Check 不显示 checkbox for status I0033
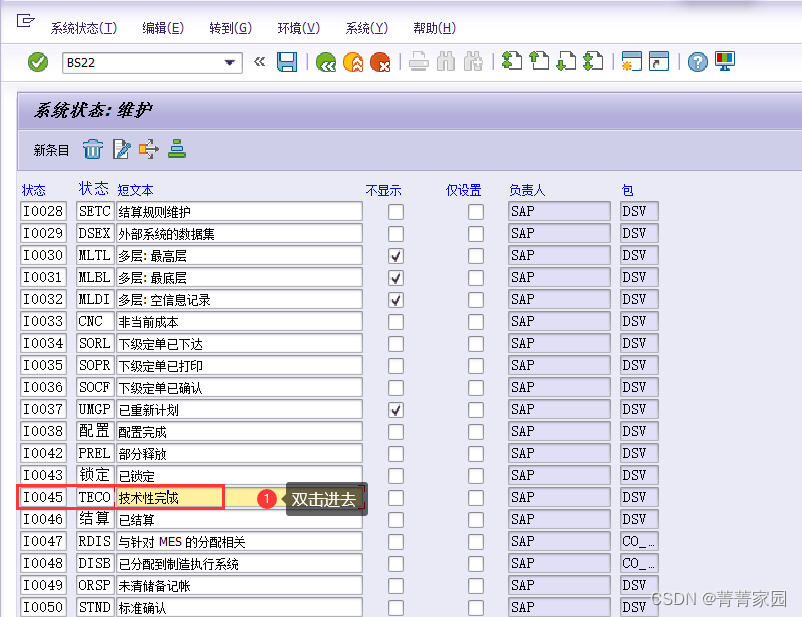Screen dimensions: 802x617 pos(396,321)
